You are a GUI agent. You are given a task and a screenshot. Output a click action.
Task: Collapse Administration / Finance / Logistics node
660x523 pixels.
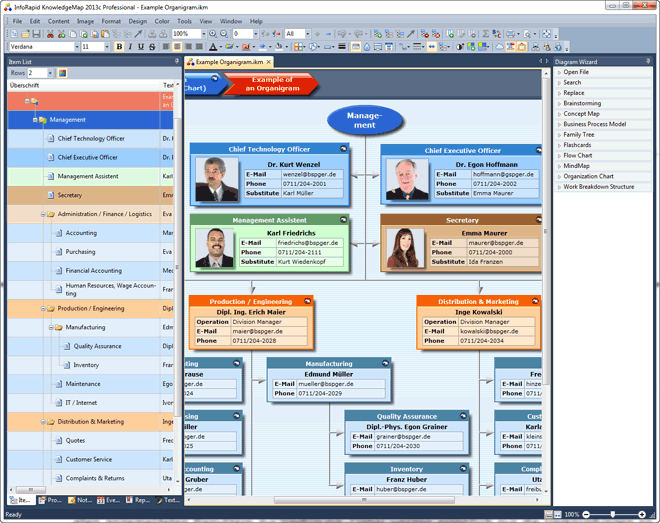43,214
